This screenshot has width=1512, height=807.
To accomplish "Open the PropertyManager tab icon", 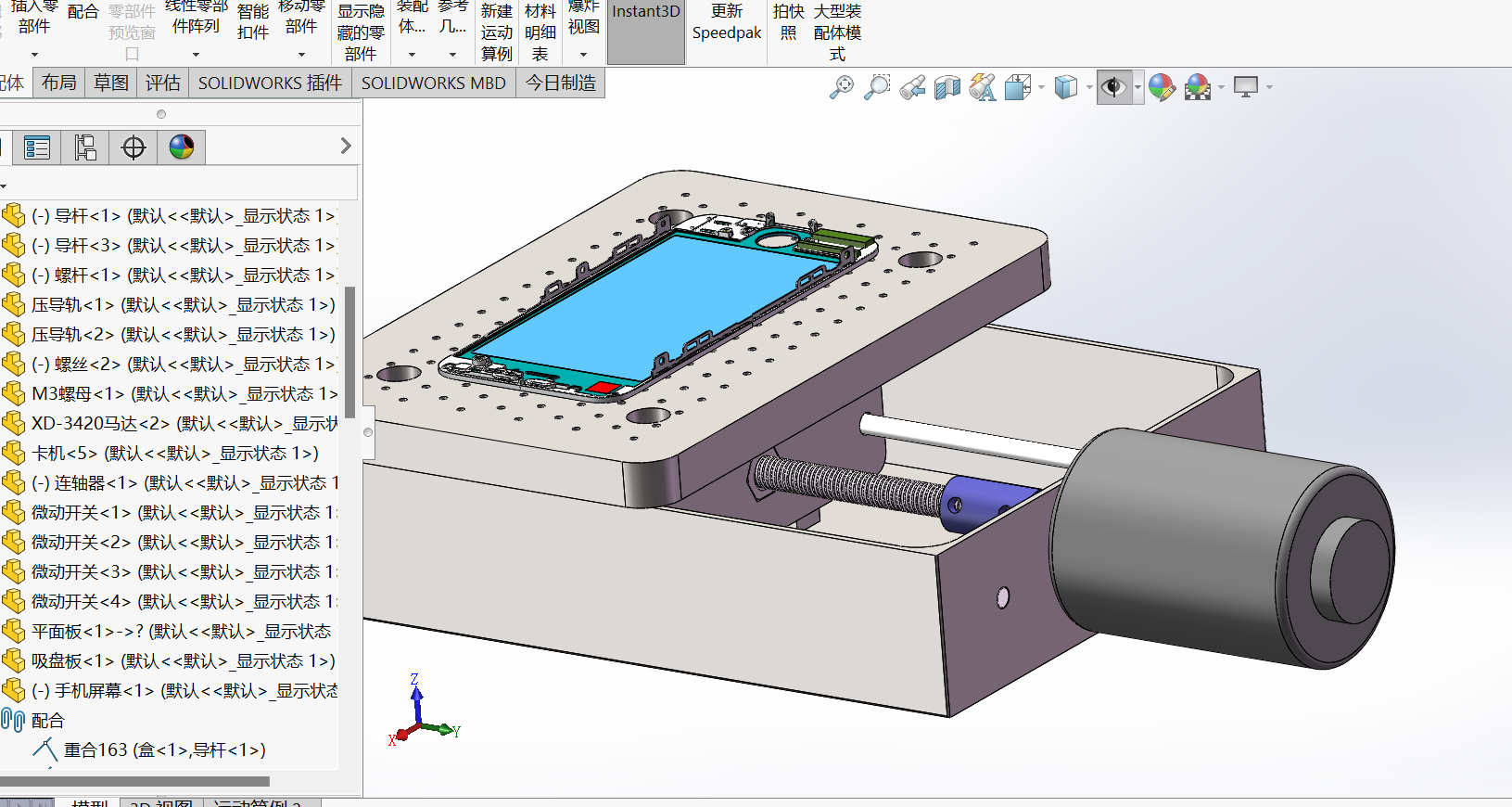I will click(37, 147).
